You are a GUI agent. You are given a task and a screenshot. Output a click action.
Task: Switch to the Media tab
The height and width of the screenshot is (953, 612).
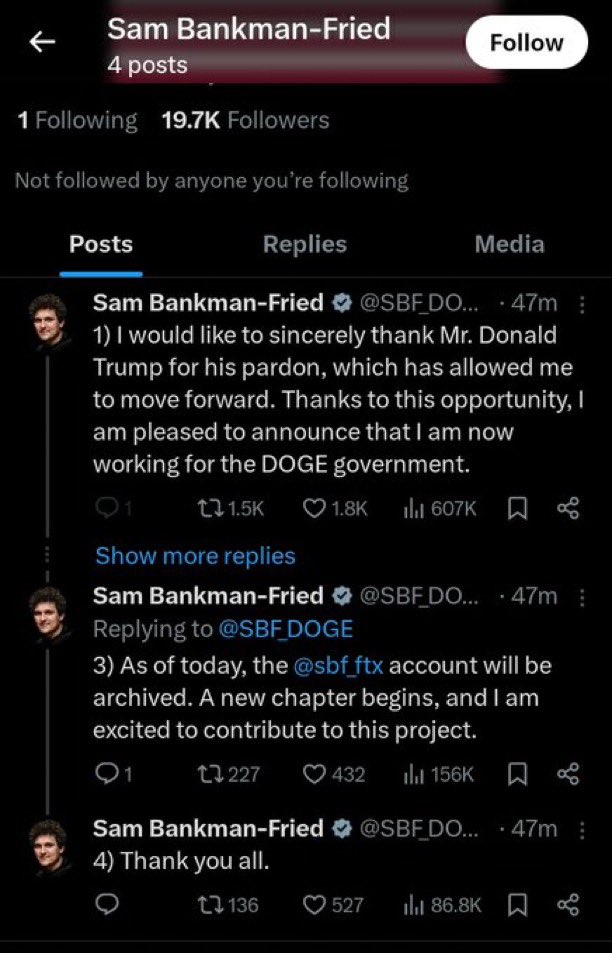coord(509,244)
